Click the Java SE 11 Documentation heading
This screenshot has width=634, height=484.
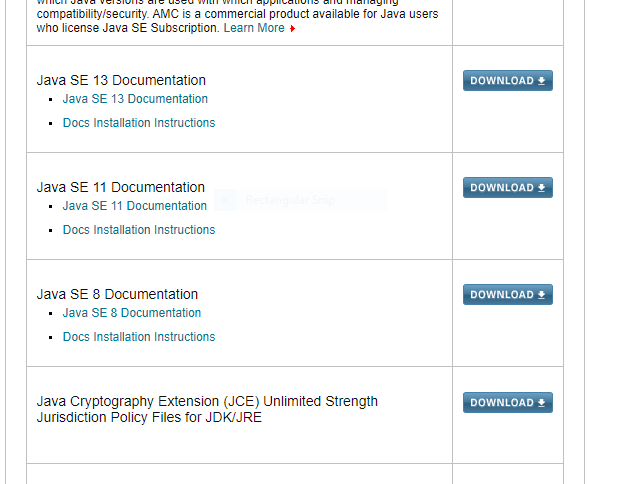tap(120, 187)
